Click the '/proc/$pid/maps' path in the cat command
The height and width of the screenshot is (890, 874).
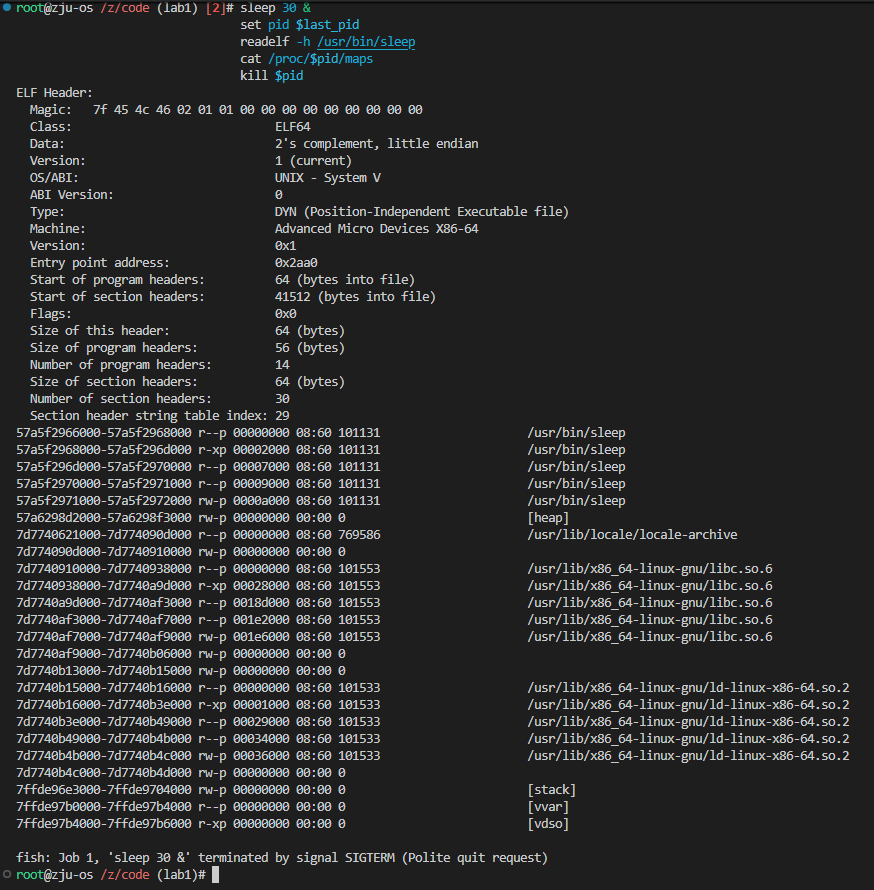point(321,59)
